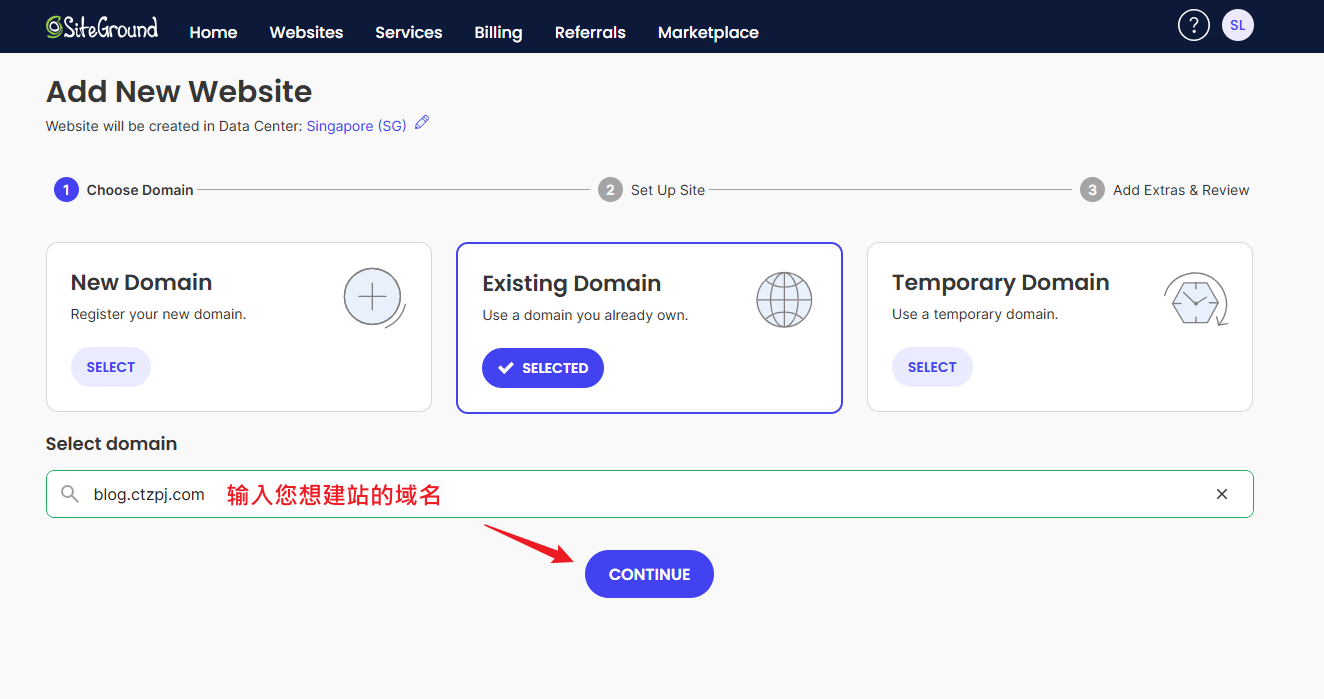Click the Temporary Domain clock icon
This screenshot has height=699, width=1324.
coord(1195,299)
